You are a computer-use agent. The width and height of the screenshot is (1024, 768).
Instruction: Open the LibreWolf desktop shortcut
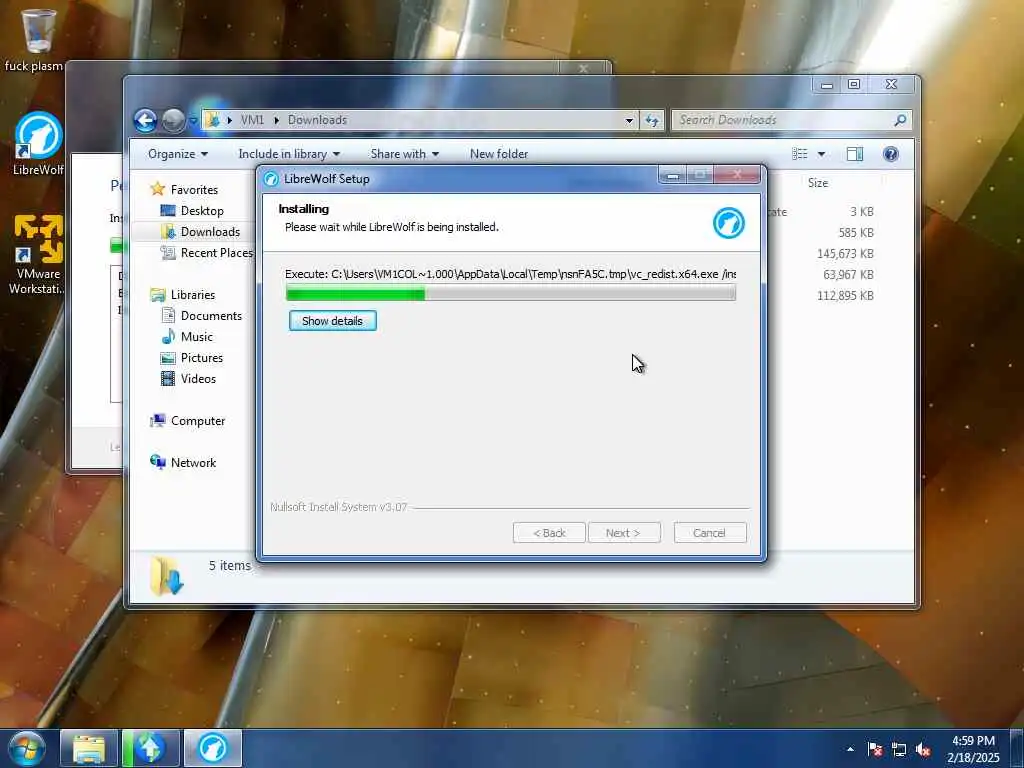[x=38, y=144]
